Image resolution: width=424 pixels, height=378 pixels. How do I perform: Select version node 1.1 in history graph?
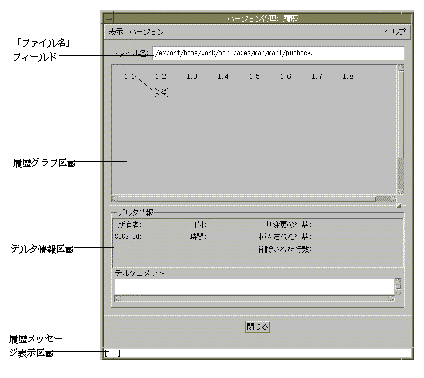(130, 76)
